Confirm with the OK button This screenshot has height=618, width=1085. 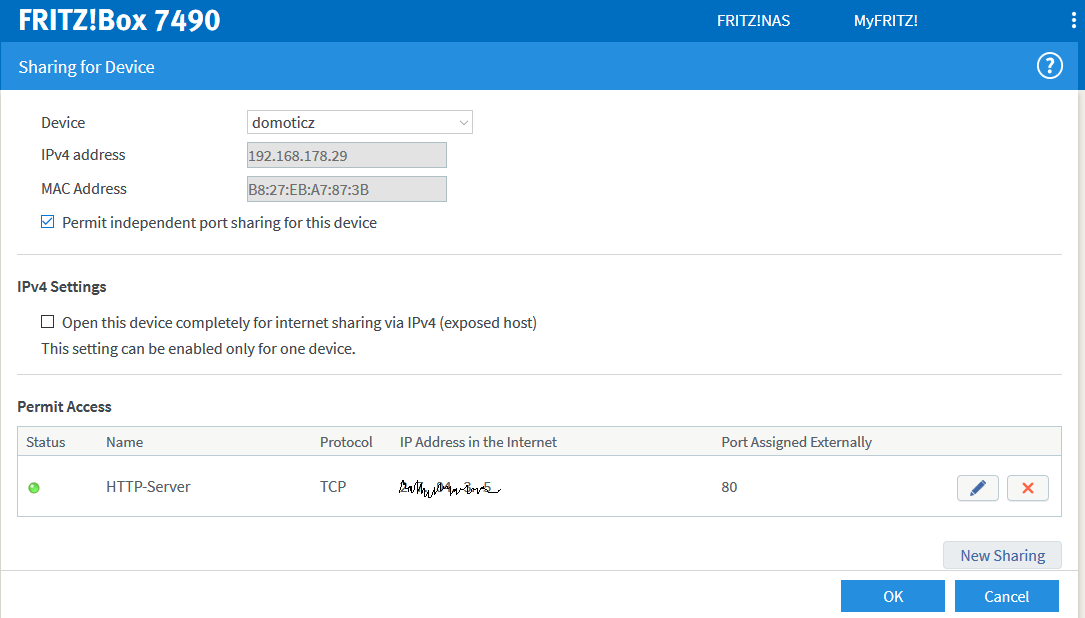coord(893,596)
